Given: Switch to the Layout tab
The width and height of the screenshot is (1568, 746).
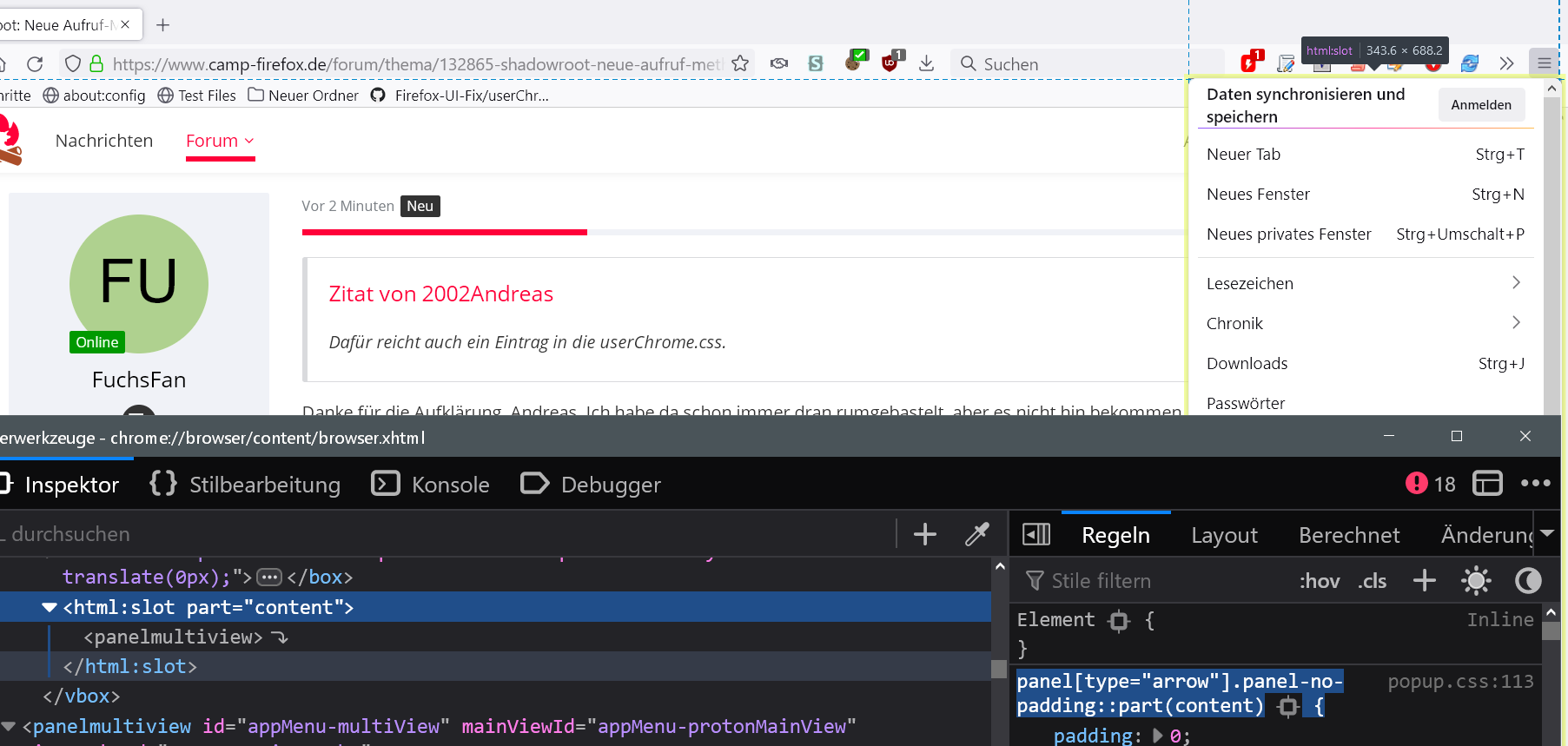Looking at the screenshot, I should pos(1224,535).
